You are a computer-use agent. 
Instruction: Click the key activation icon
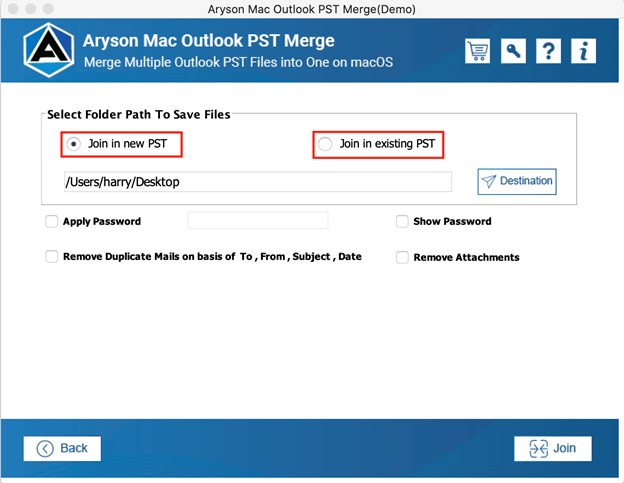tap(513, 51)
